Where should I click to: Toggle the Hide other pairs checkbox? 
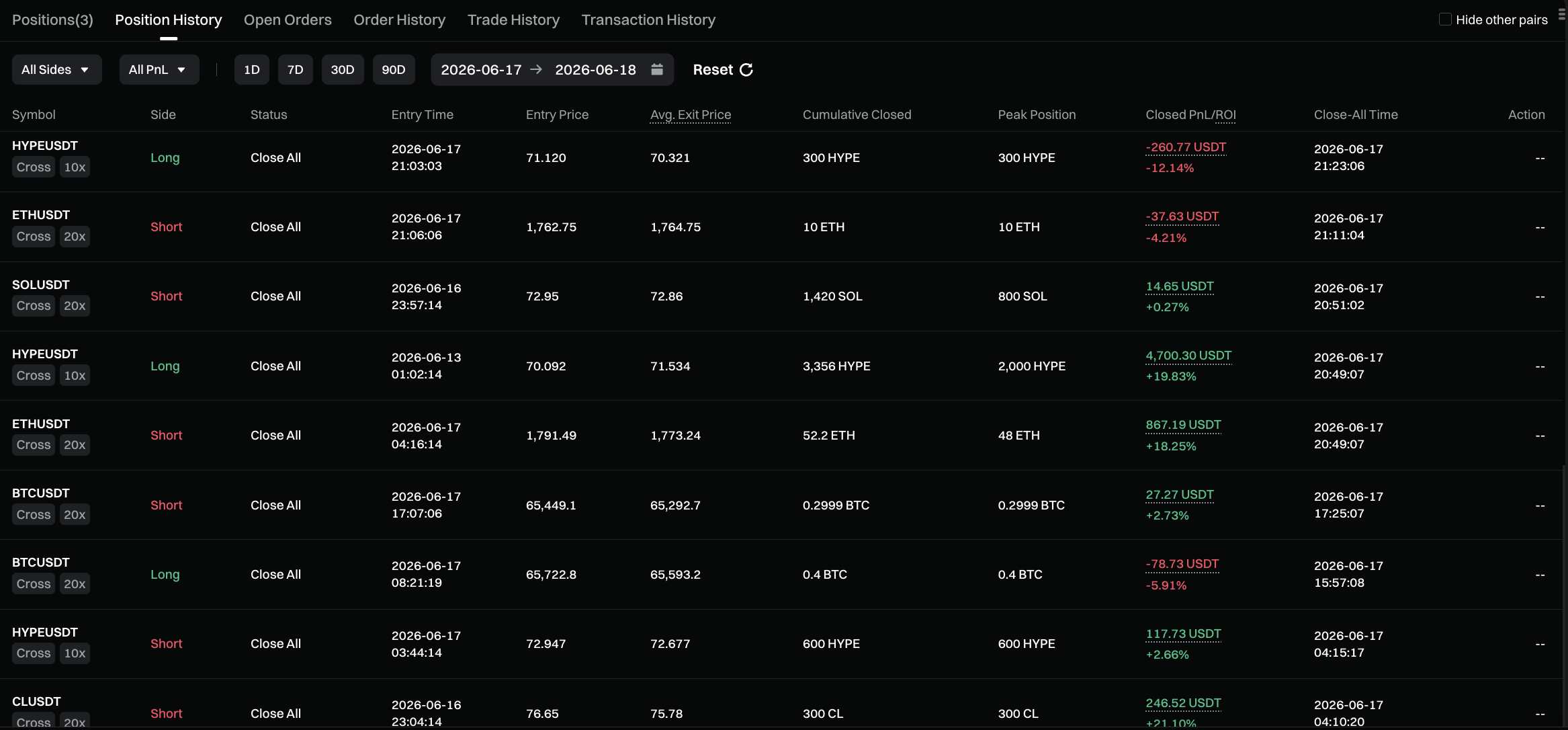coord(1445,19)
